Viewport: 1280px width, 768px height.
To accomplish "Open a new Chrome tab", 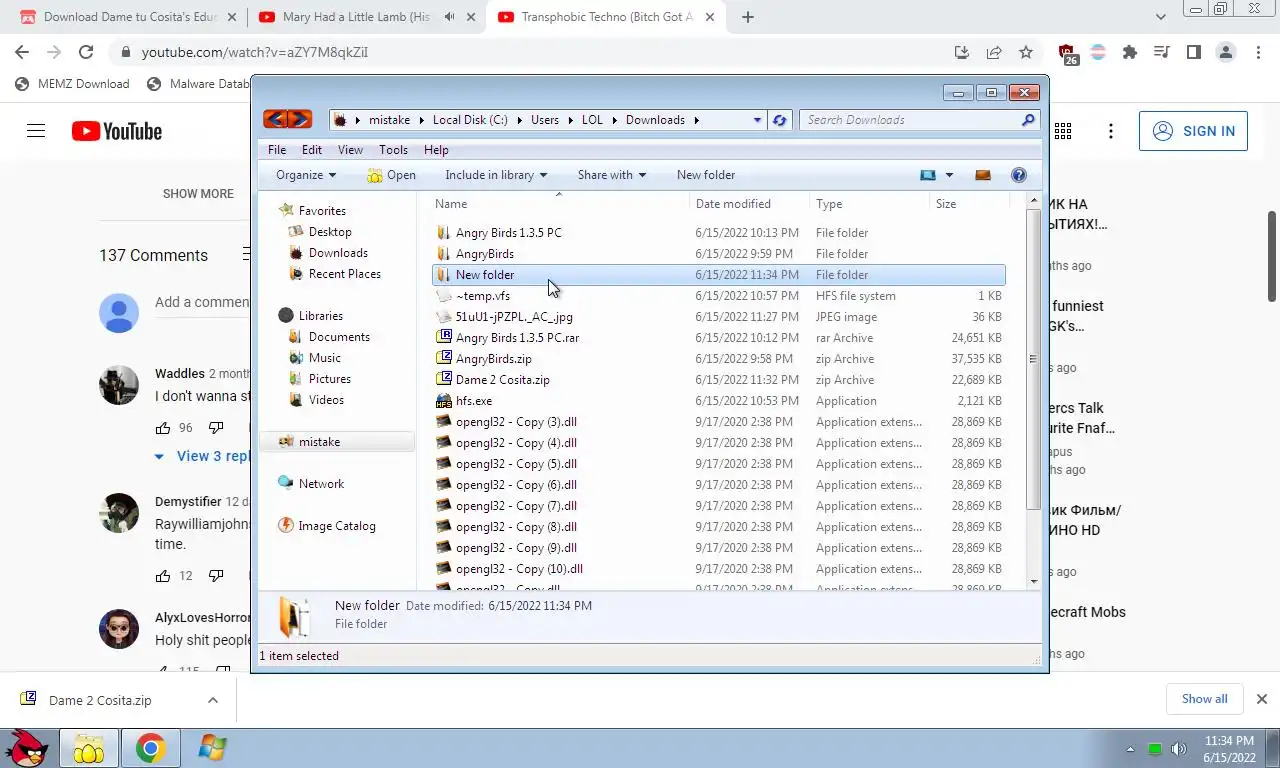I will tap(747, 17).
